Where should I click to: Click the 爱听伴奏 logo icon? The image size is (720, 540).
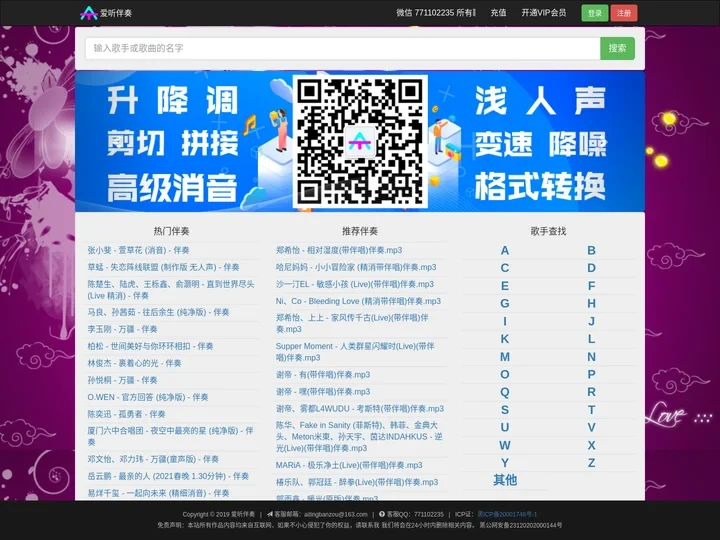pyautogui.click(x=88, y=13)
